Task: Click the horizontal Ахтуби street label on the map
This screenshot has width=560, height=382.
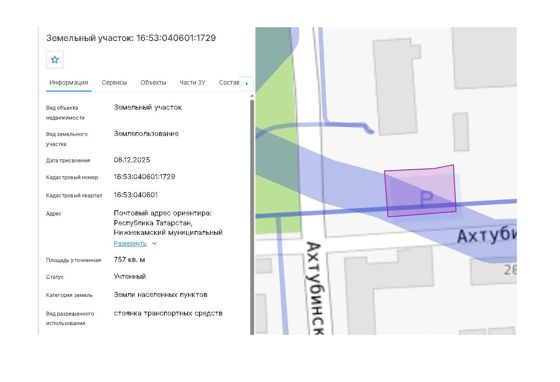Action: coord(487,236)
